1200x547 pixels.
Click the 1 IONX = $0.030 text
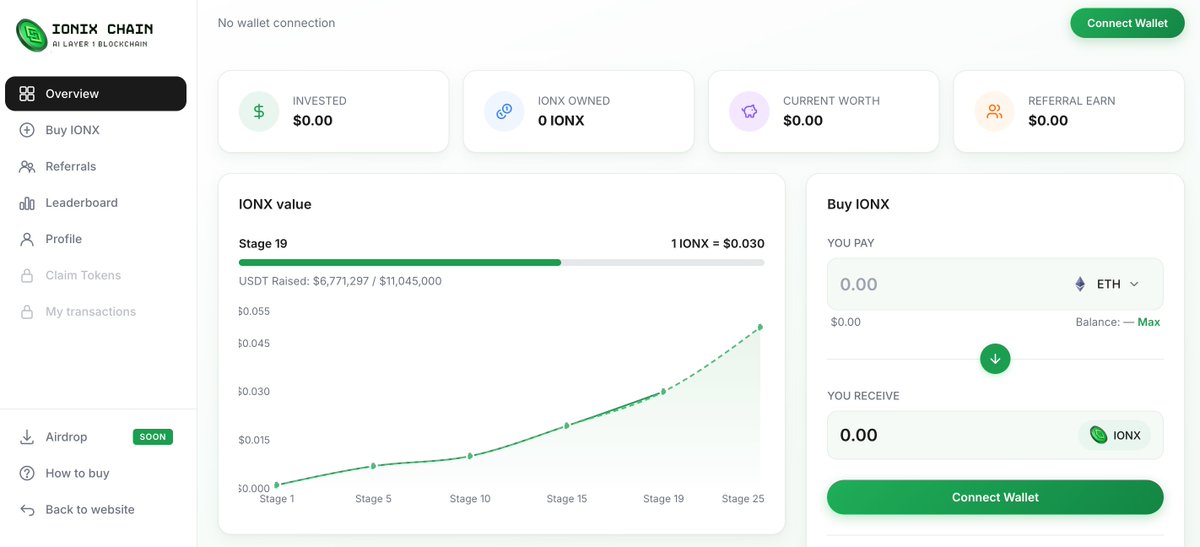point(718,243)
